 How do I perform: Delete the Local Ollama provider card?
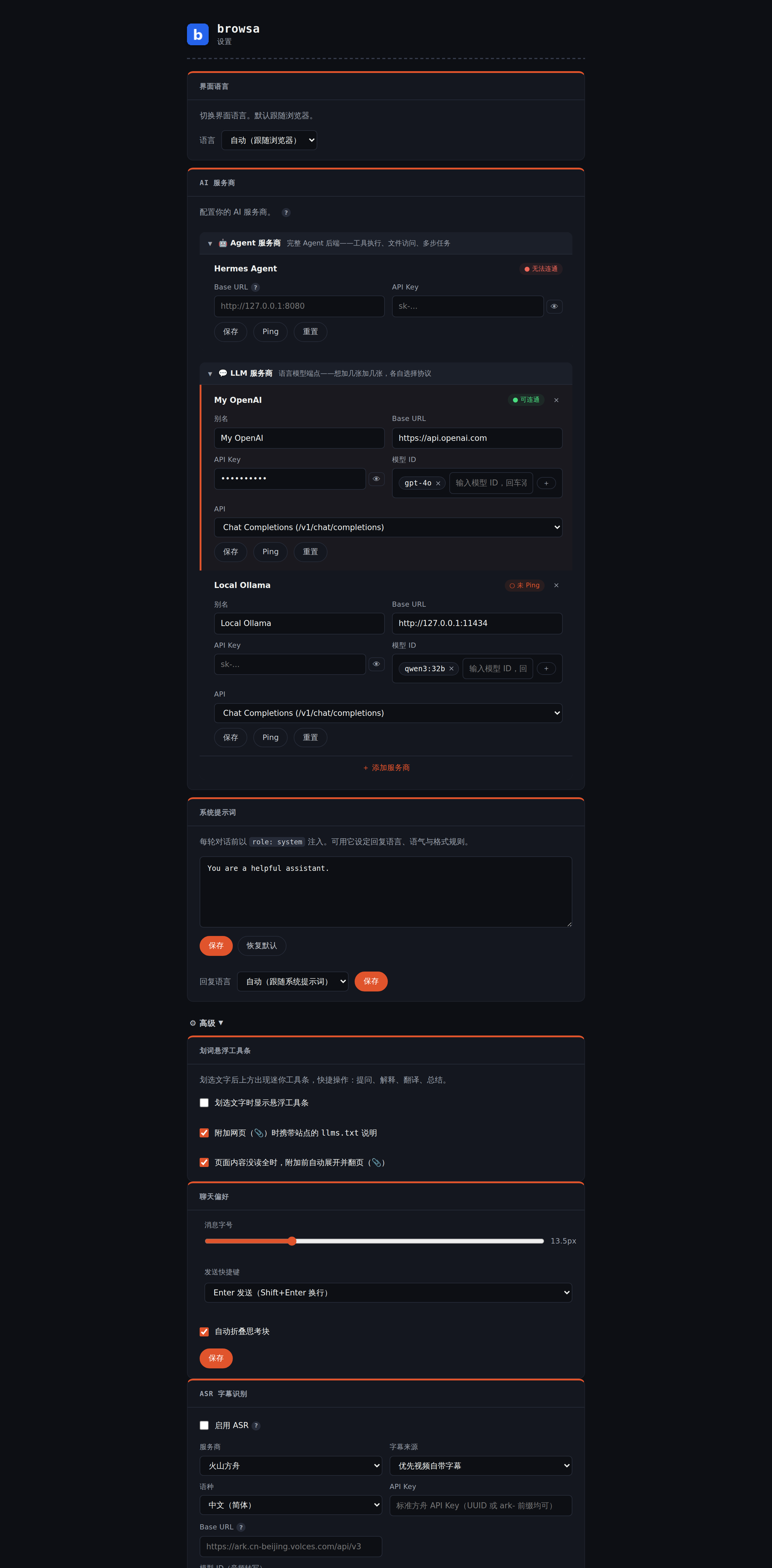556,585
